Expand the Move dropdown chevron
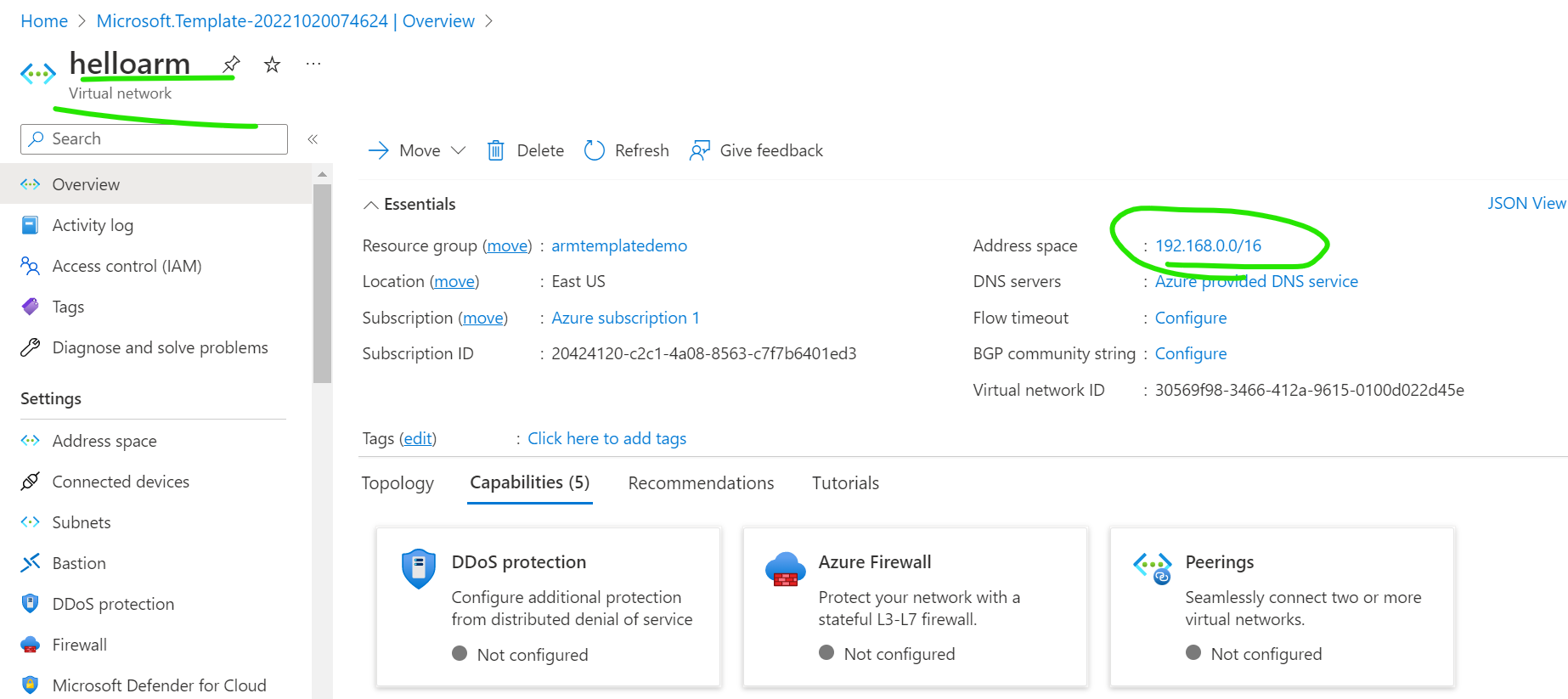Image resolution: width=1568 pixels, height=699 pixels. (459, 150)
